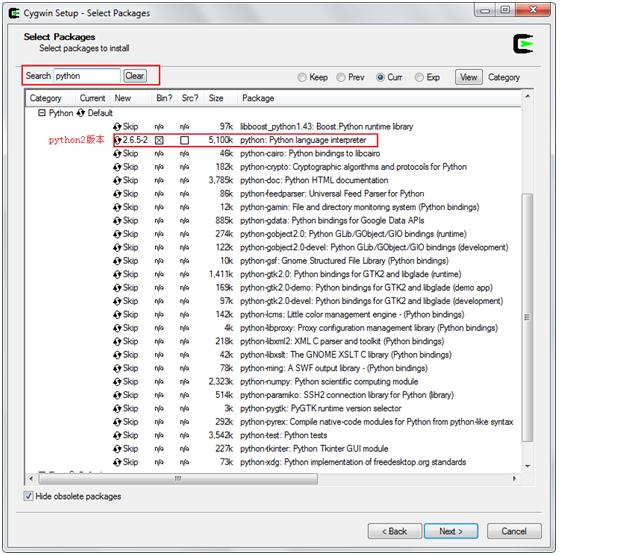Click the scroll down arrow of package list

pyautogui.click(x=527, y=466)
